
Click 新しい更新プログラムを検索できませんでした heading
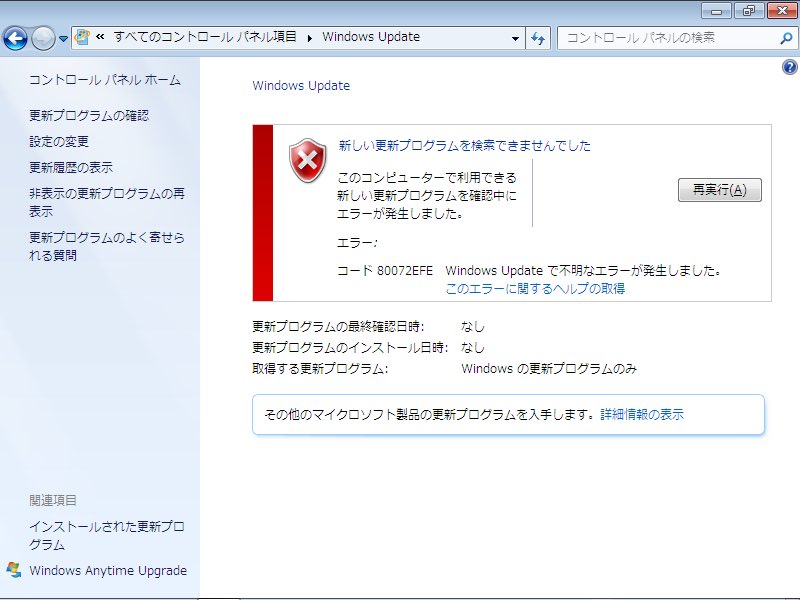pos(464,146)
